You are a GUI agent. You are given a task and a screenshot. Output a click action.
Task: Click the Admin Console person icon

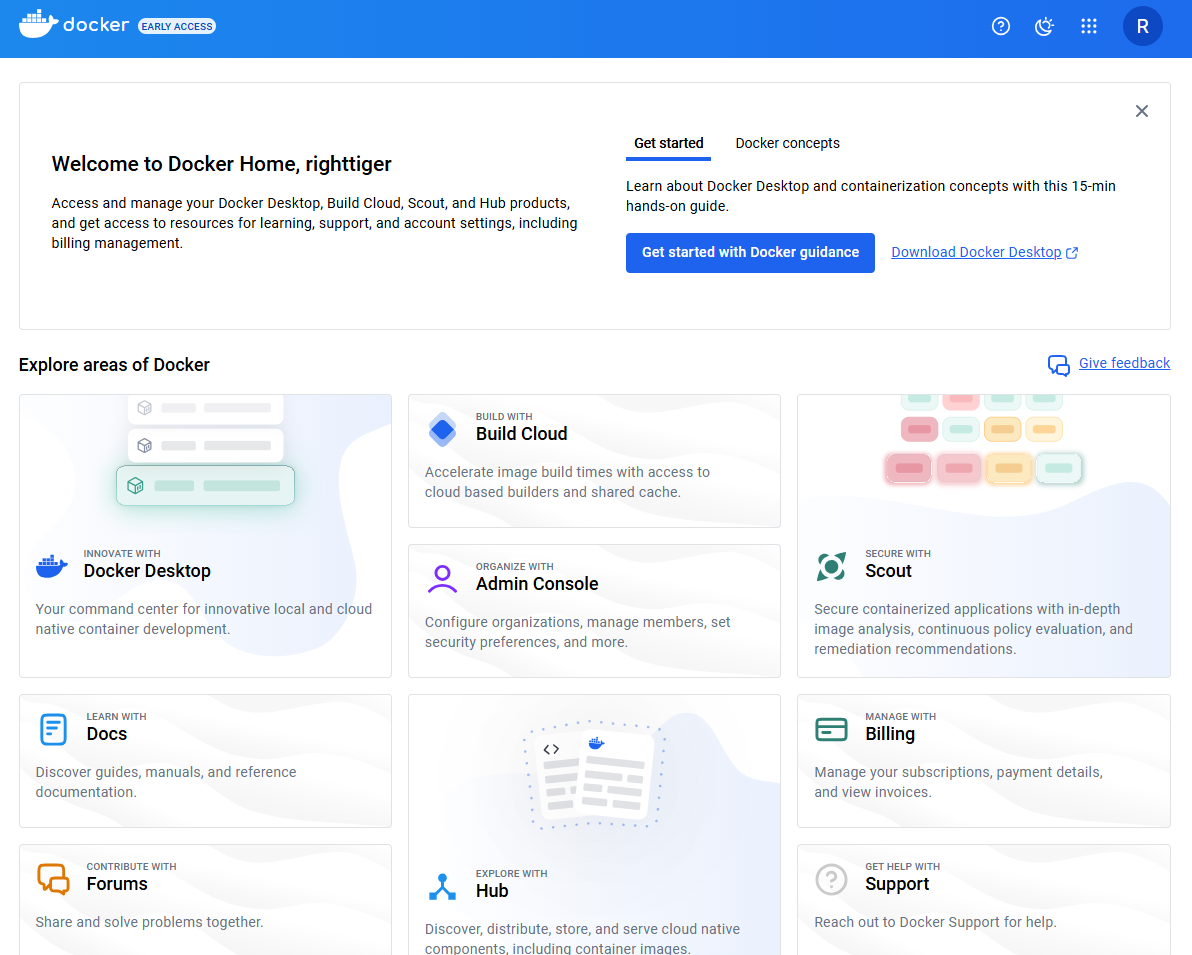[442, 579]
